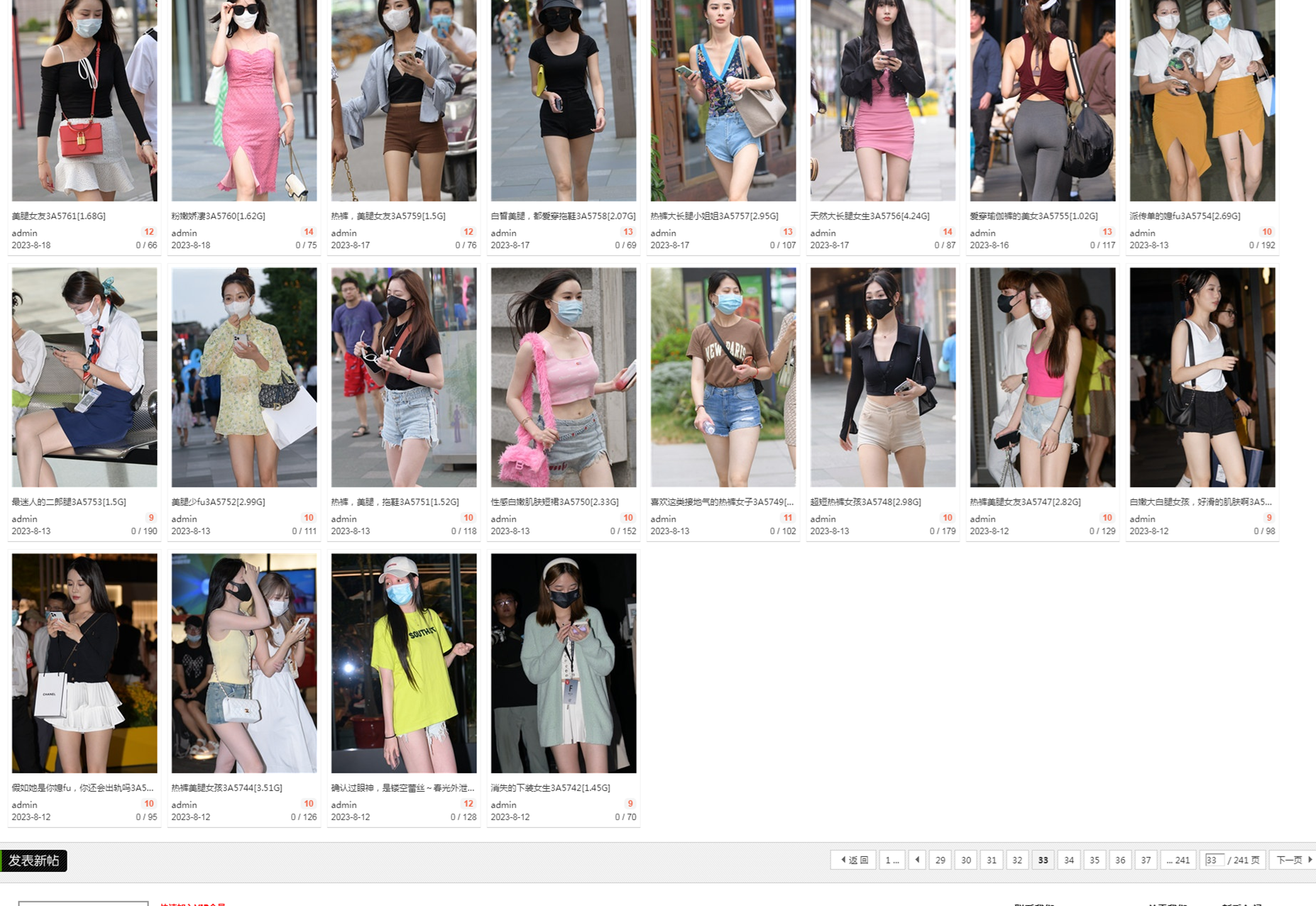Click thumbnail of post 3A5761 red bag
Viewport: 1316px width, 906px height.
84,100
